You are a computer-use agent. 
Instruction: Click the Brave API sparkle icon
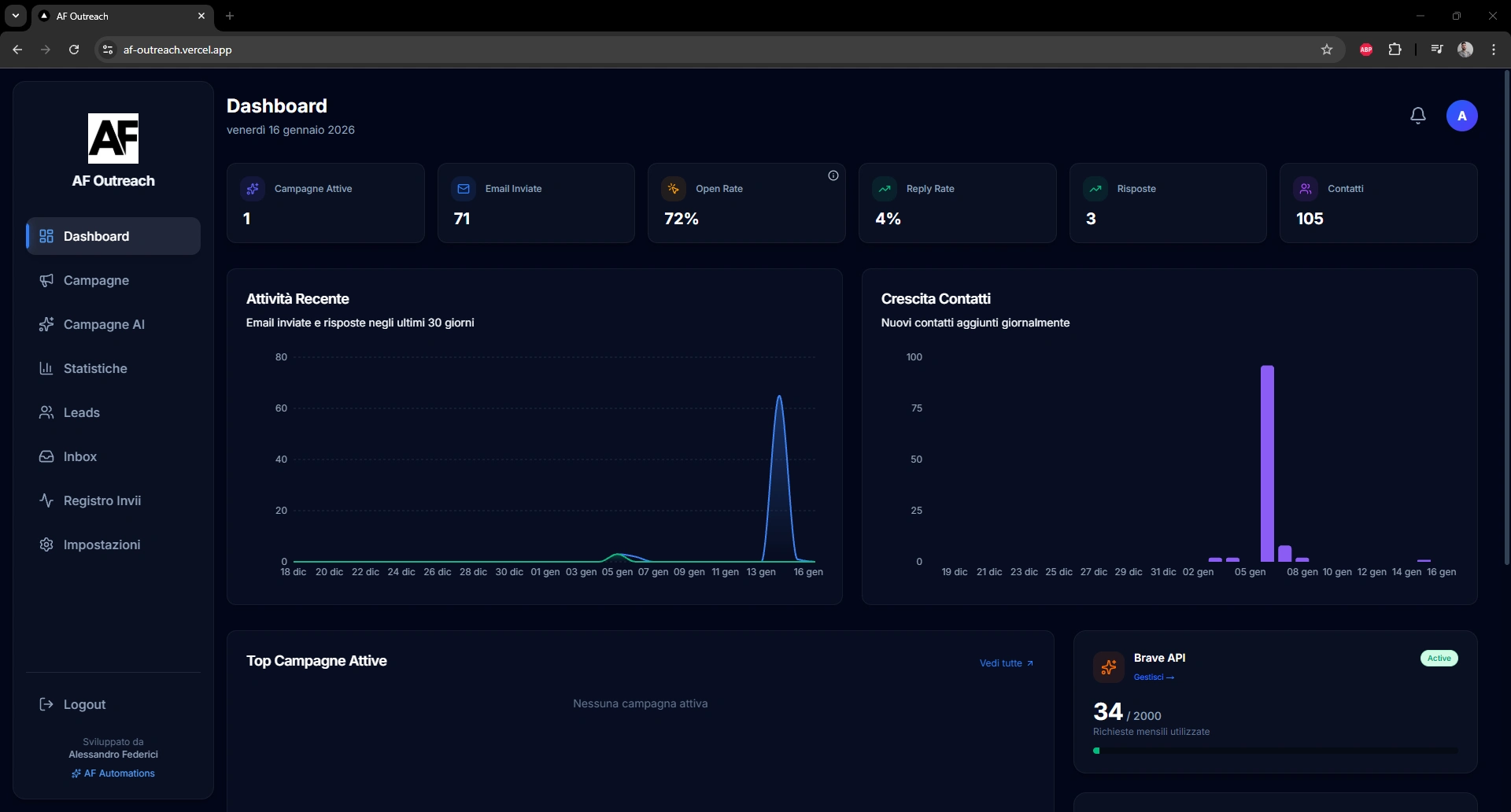(x=1109, y=667)
